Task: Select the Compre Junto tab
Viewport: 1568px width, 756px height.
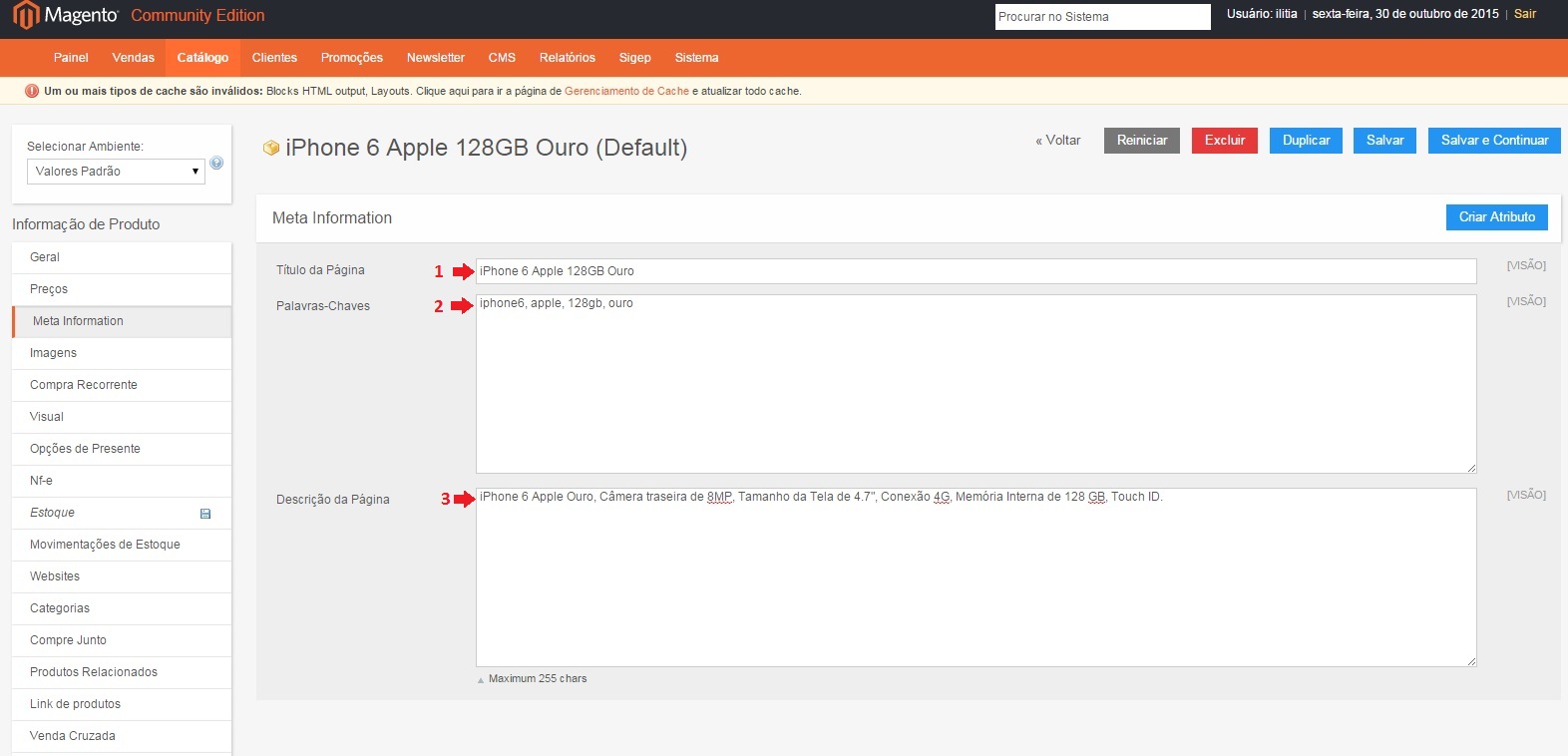Action: (122, 640)
